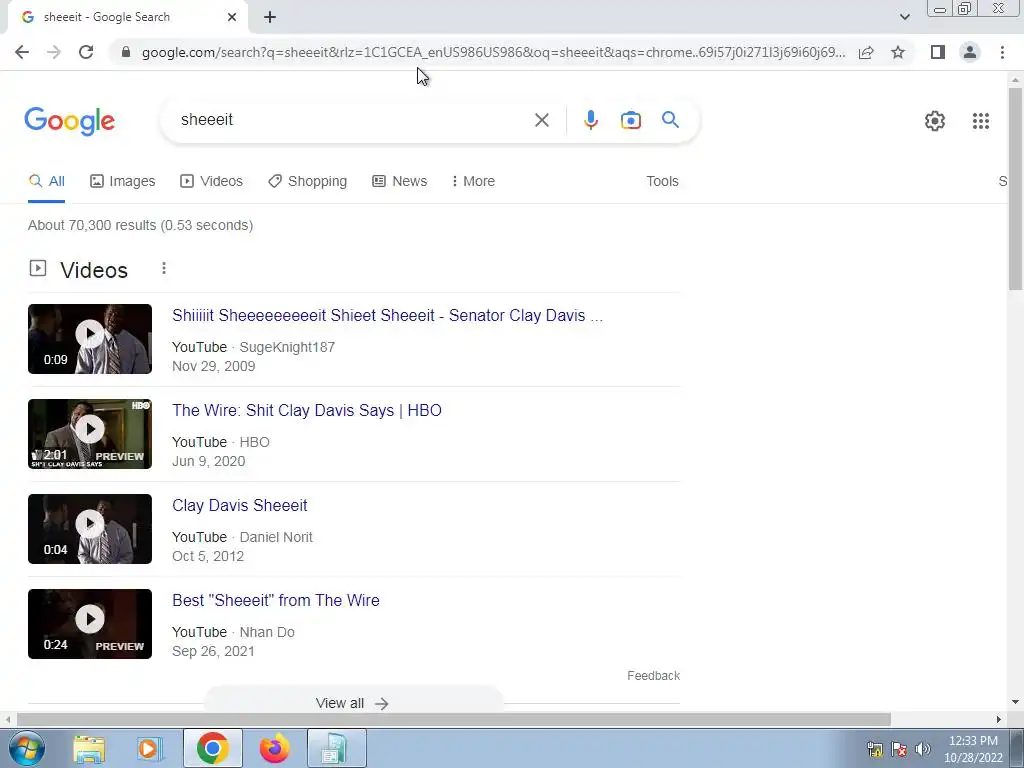Share this page using the share icon
This screenshot has height=768, width=1024.
(x=866, y=52)
